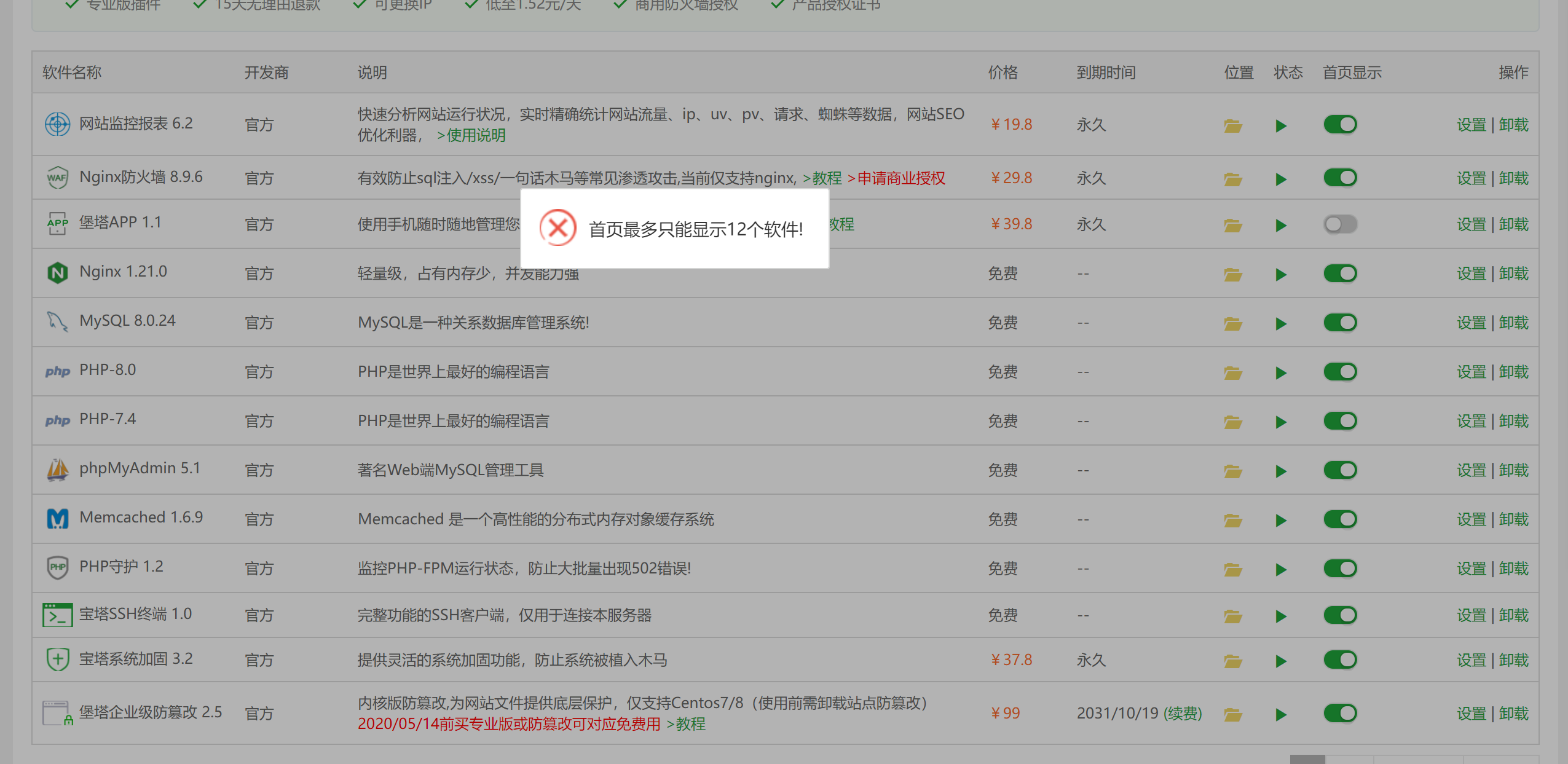The width and height of the screenshot is (1568, 764).
Task: Click the green Nginx logo icon
Action: (57, 272)
